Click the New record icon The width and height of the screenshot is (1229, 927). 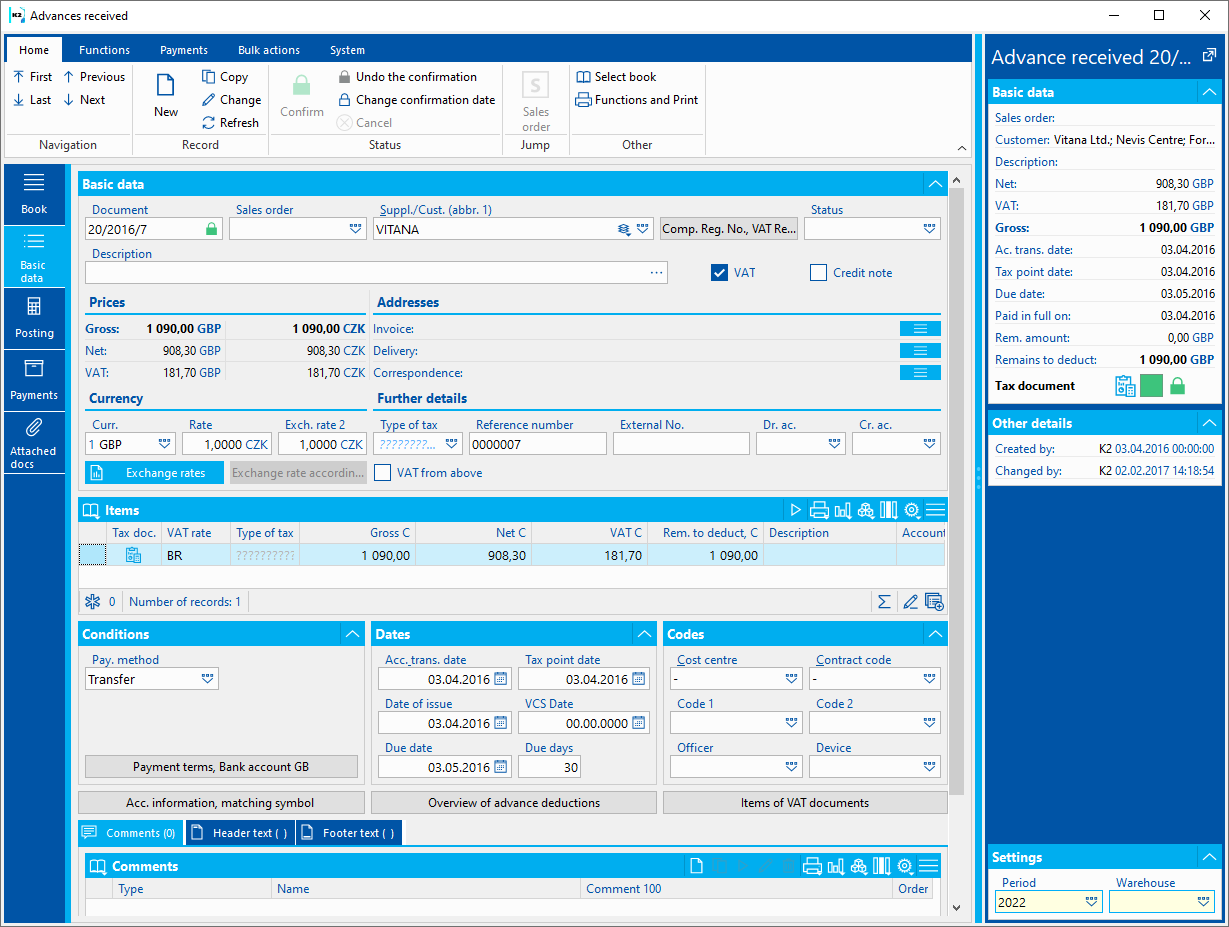coord(166,85)
